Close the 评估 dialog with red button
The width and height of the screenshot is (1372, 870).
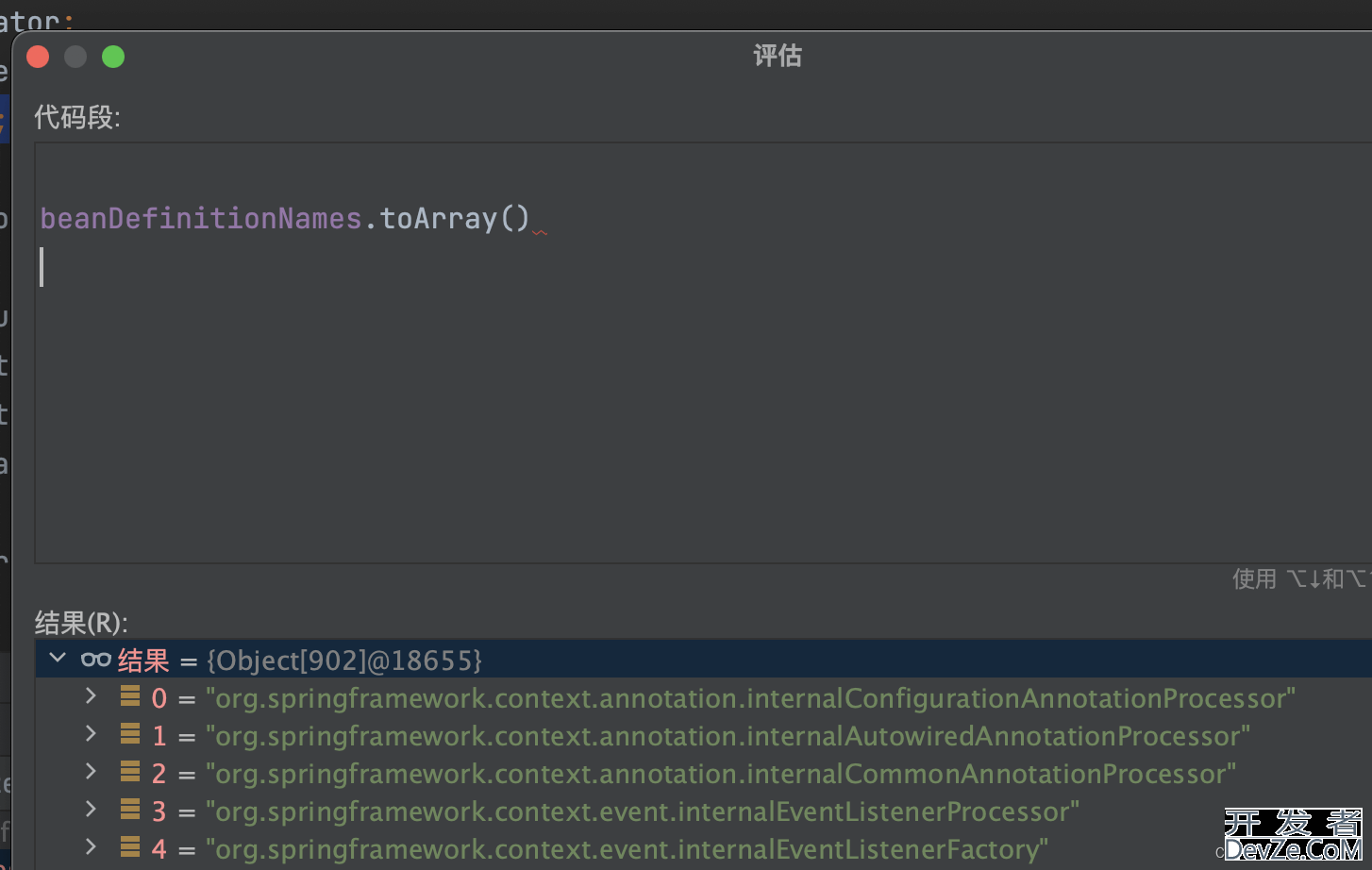point(38,57)
